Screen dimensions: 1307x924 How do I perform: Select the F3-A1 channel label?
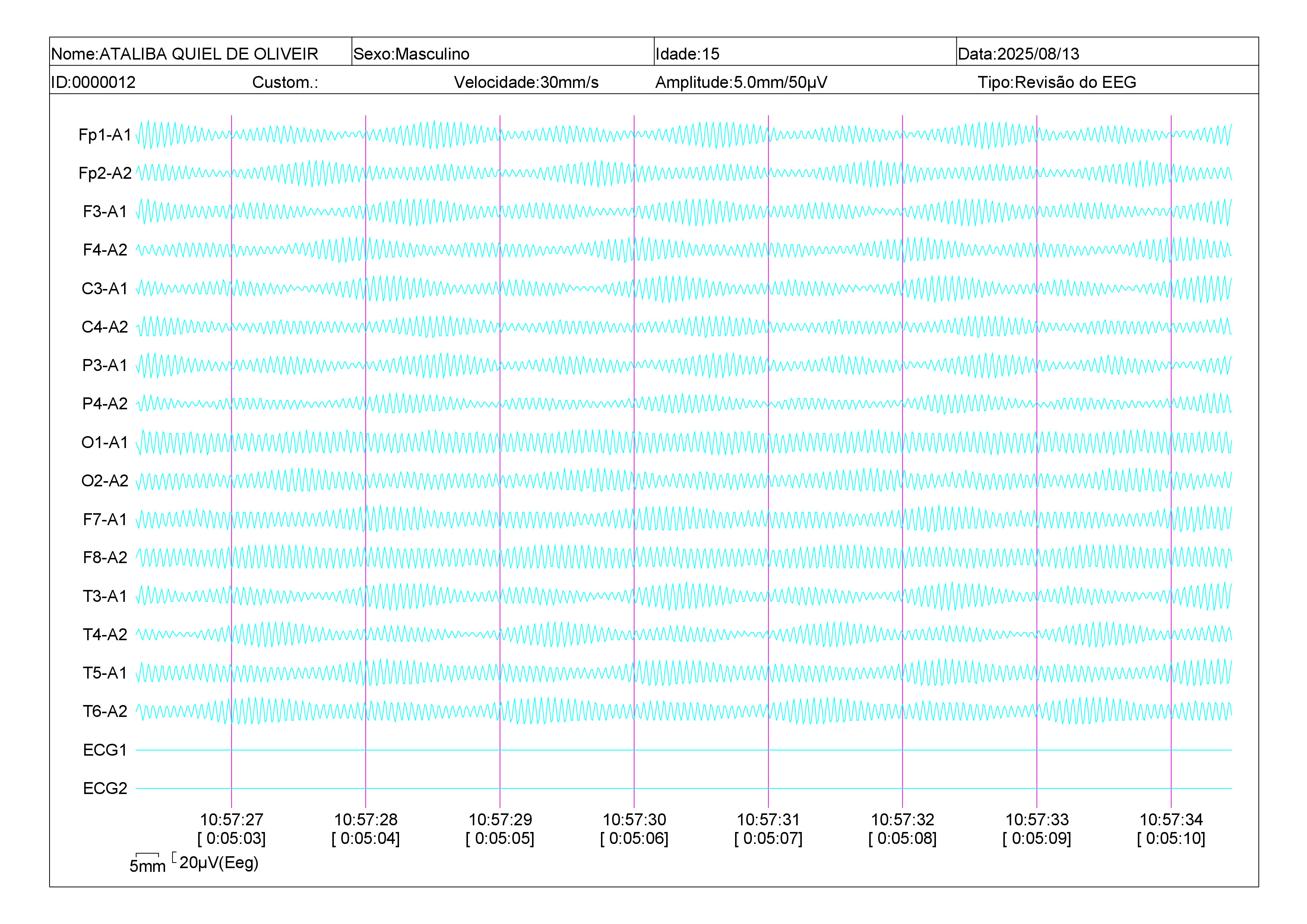[105, 212]
